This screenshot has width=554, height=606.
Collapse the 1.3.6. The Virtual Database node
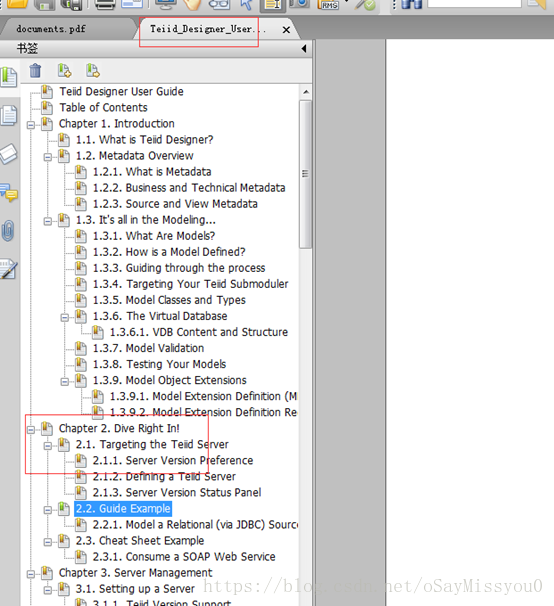[65, 318]
